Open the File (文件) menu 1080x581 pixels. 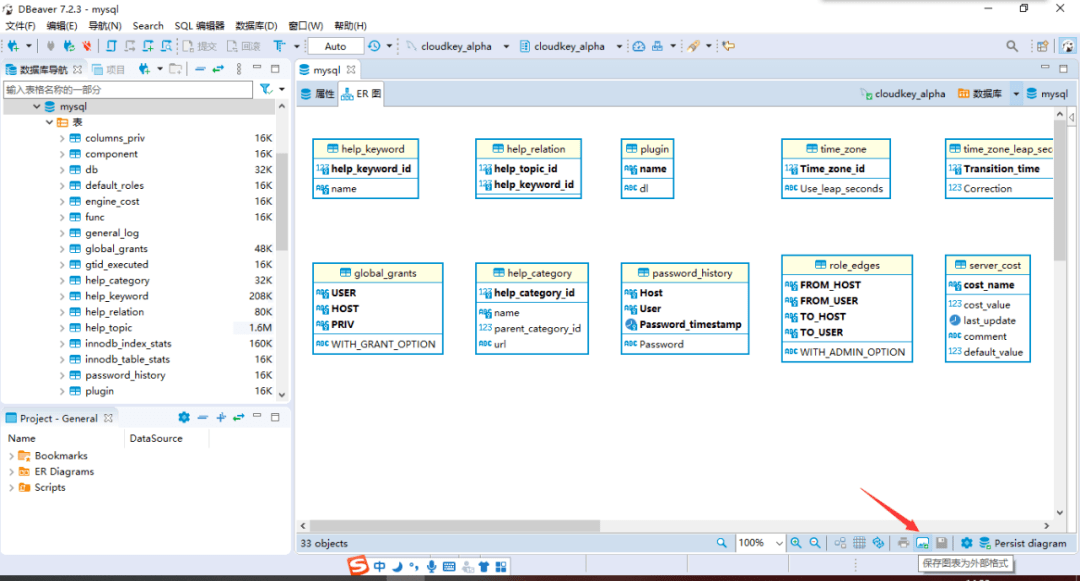pos(20,25)
